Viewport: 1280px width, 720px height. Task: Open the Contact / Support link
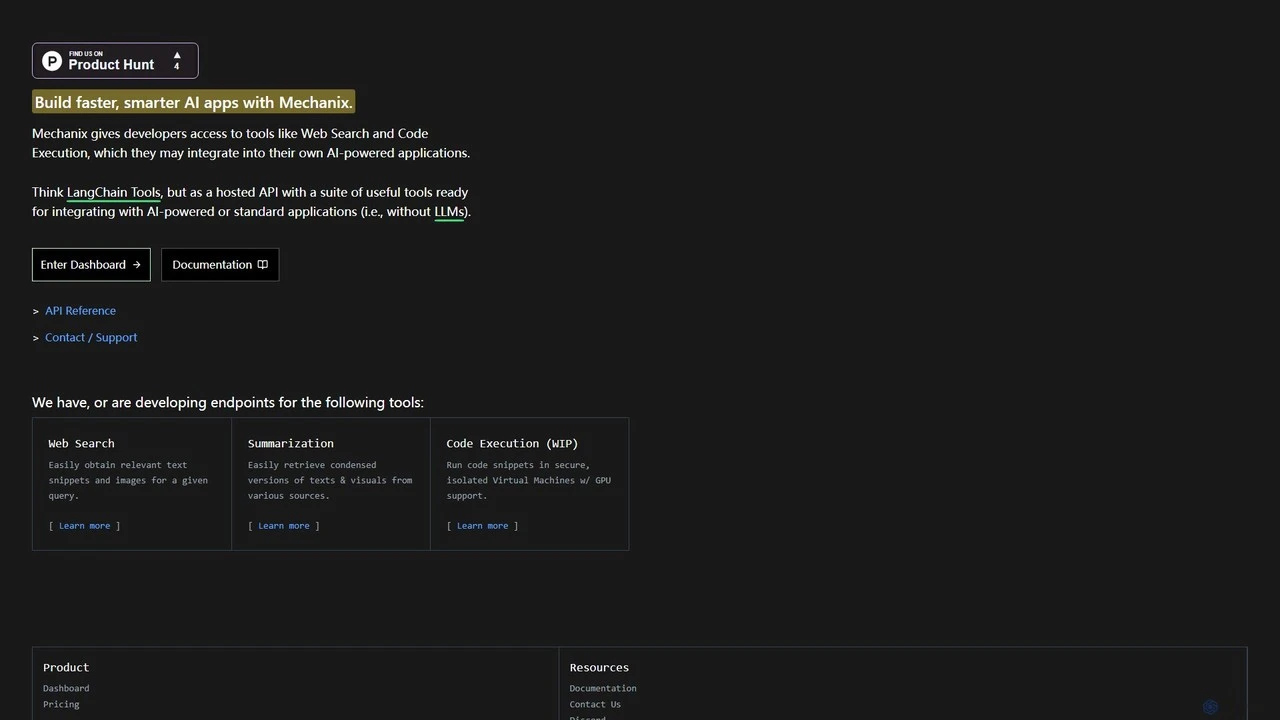[x=91, y=338]
